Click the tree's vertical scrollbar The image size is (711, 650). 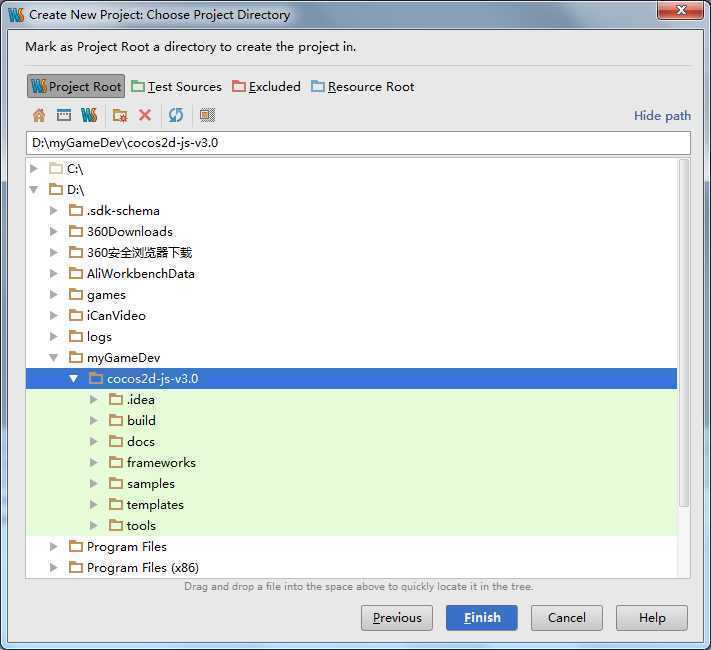684,332
